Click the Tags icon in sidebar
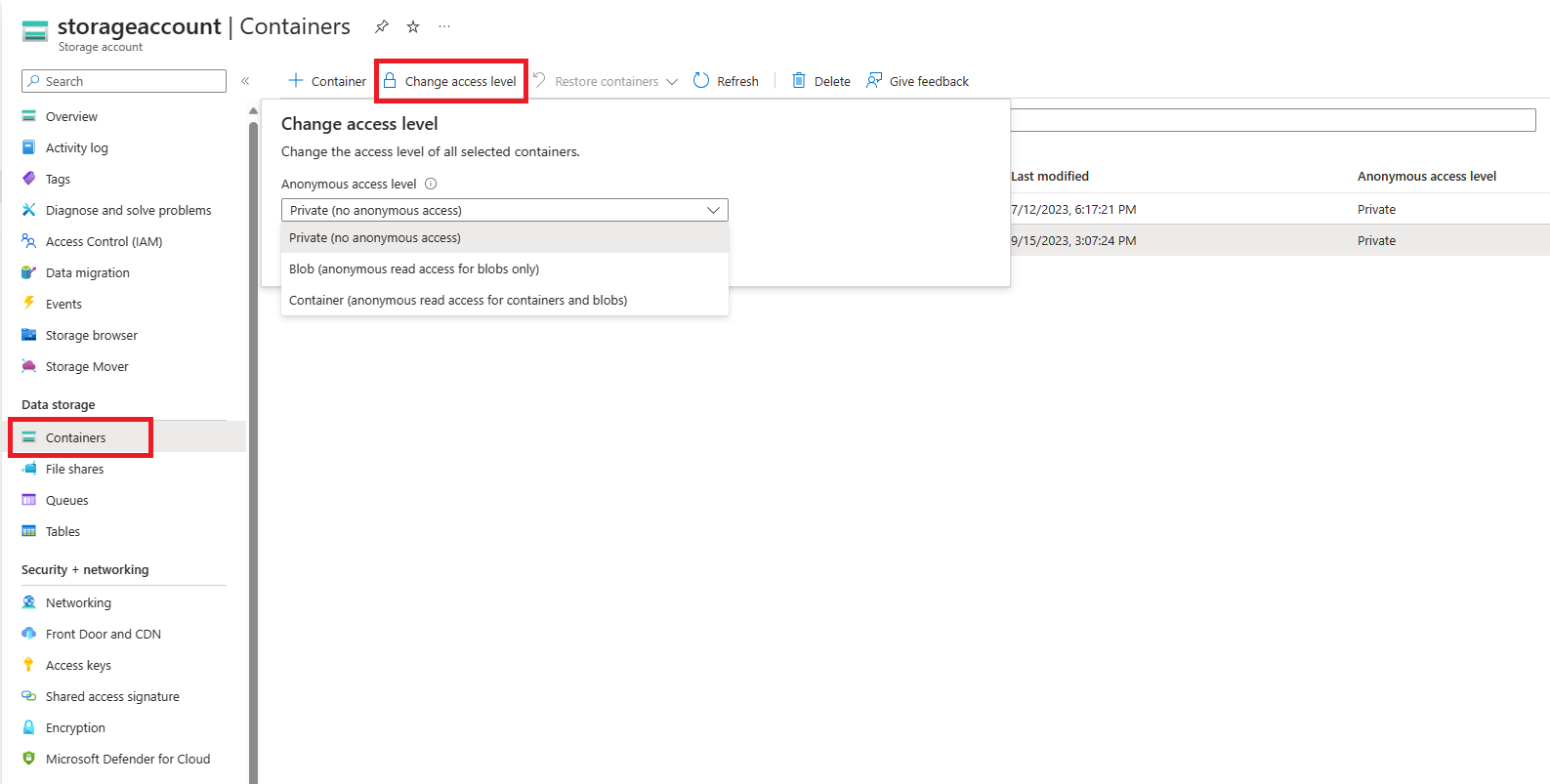 (29, 179)
